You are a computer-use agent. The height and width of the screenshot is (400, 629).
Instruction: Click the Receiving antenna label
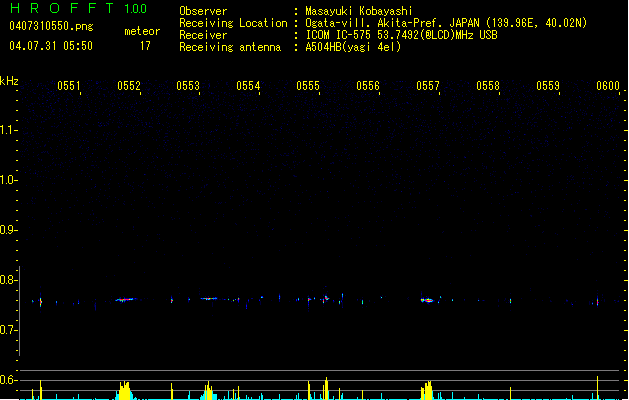(x=230, y=47)
